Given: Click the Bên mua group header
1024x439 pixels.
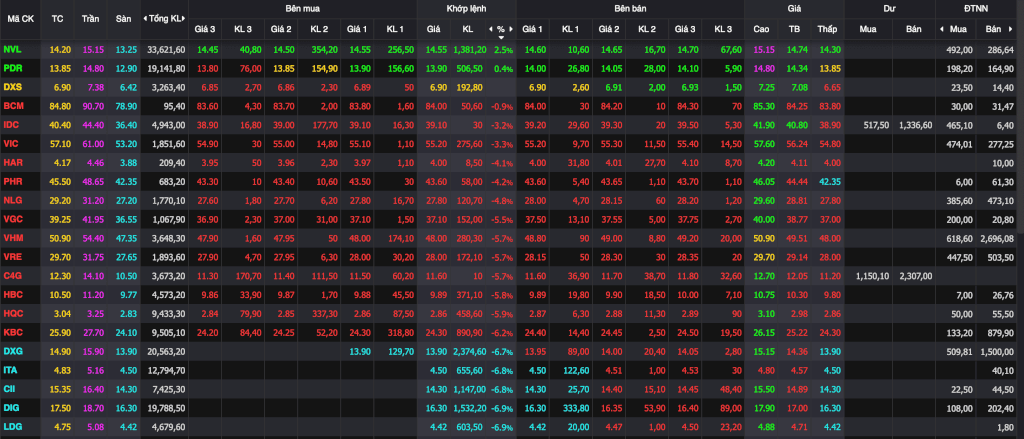Looking at the screenshot, I should pos(302,8).
